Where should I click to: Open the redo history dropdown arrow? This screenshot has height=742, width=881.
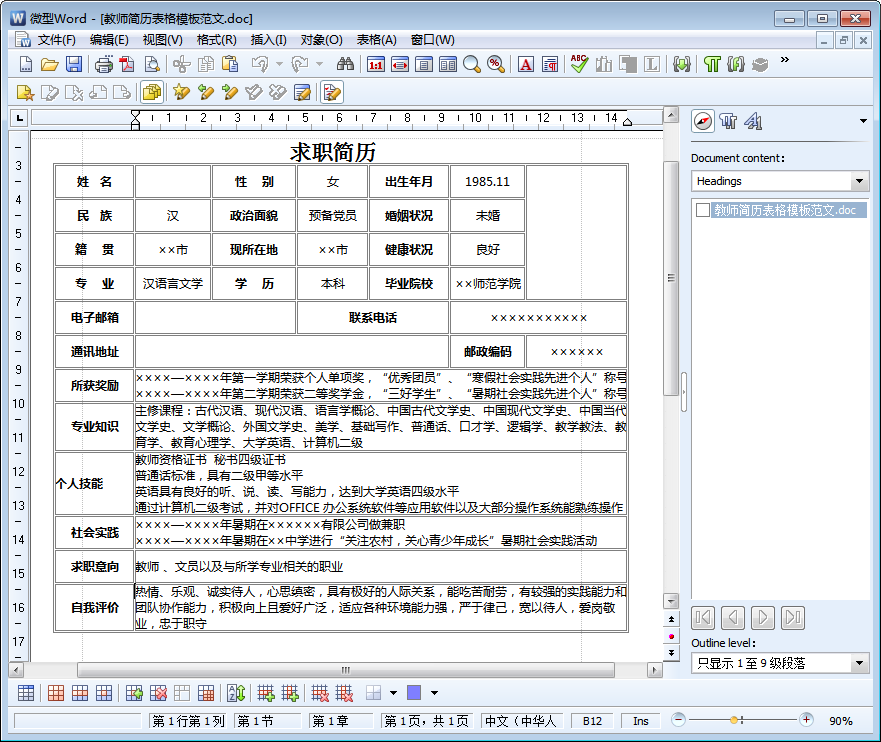320,64
